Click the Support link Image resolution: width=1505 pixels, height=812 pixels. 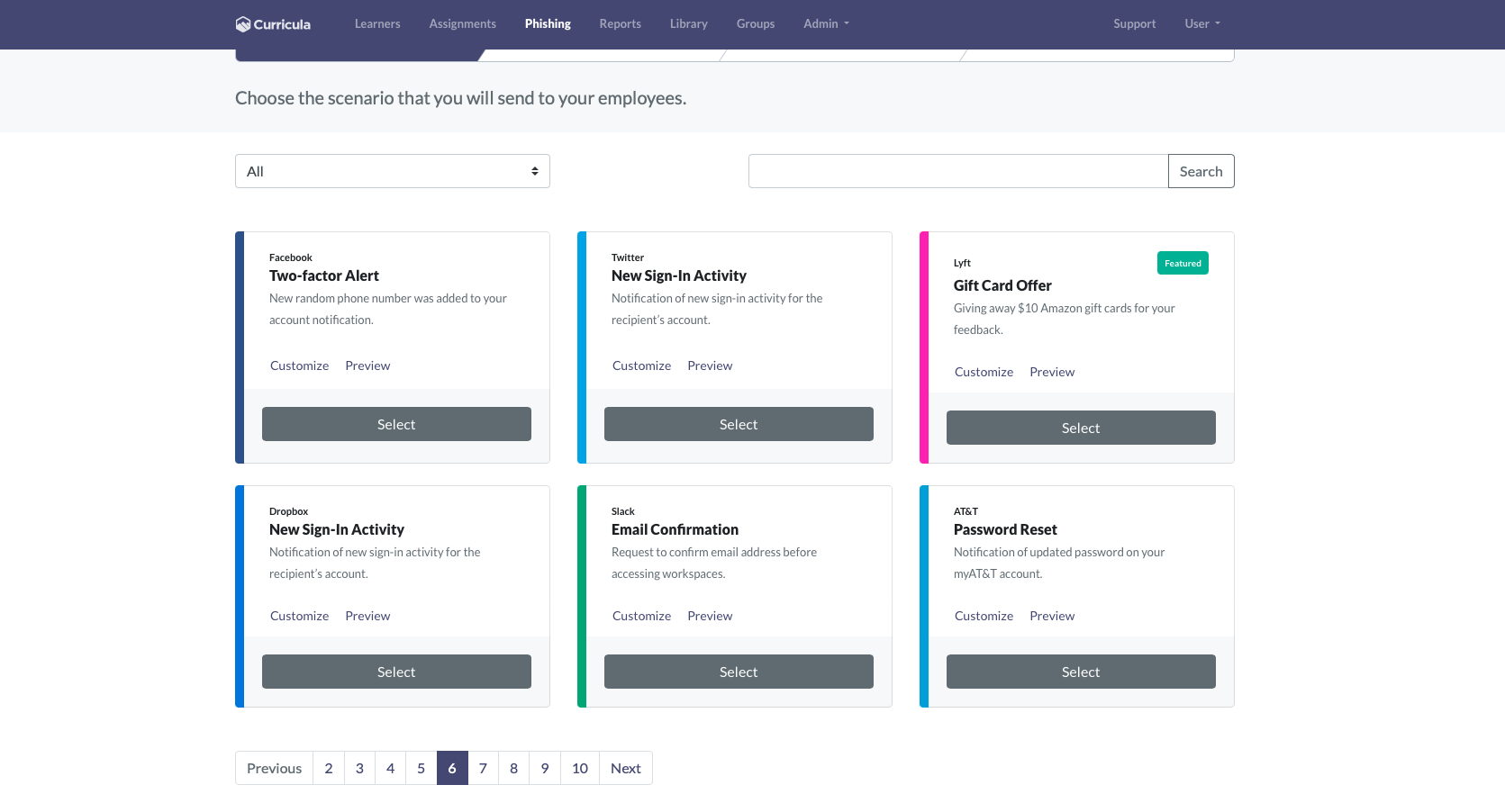tap(1135, 24)
